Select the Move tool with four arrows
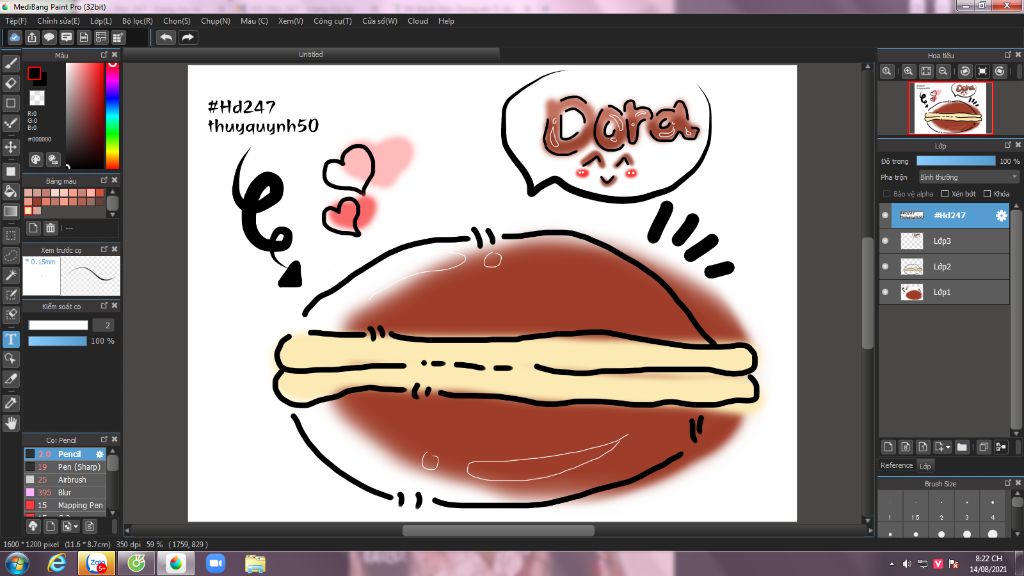The height and width of the screenshot is (576, 1024). [10, 148]
